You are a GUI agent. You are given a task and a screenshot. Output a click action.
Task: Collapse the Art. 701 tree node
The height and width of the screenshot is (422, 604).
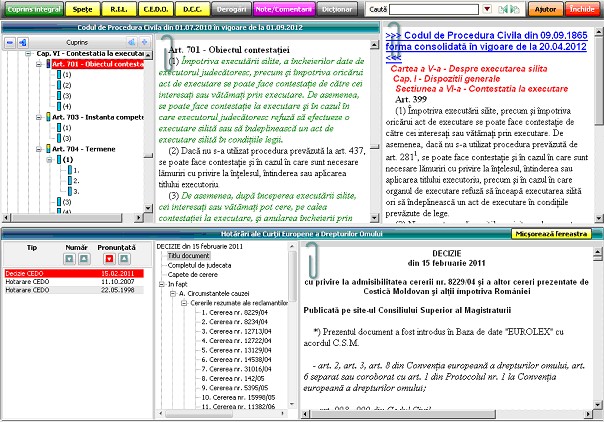pyautogui.click(x=39, y=64)
